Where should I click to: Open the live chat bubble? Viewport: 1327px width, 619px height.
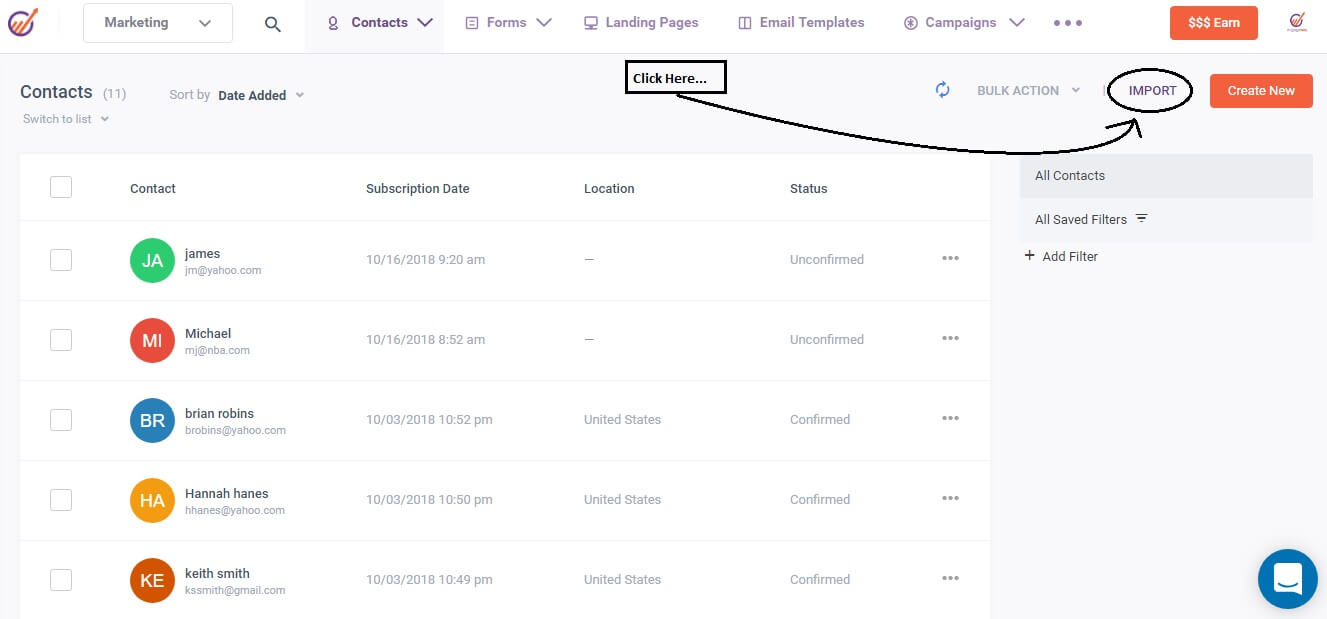[x=1287, y=579]
